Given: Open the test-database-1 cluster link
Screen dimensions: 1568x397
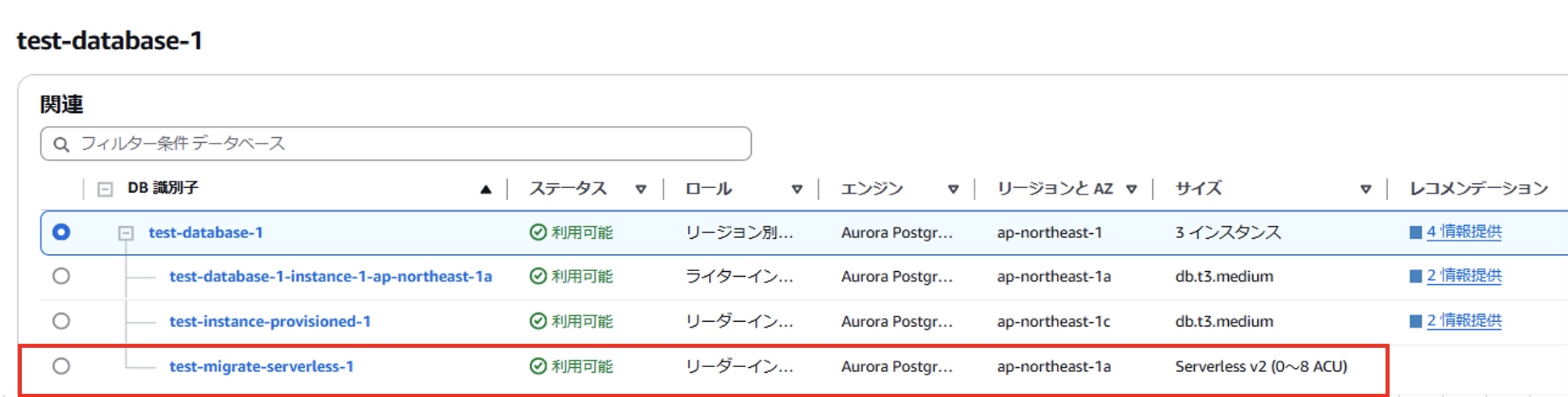Looking at the screenshot, I should click(x=206, y=232).
